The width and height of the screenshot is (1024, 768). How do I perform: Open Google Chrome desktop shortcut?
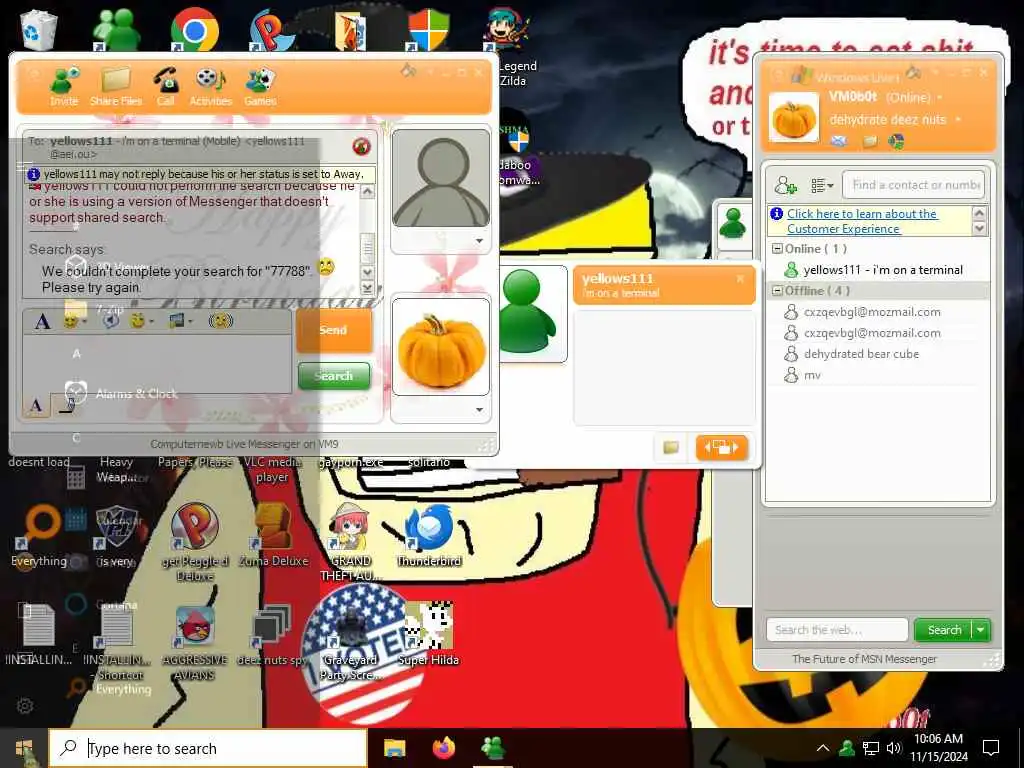[x=194, y=30]
